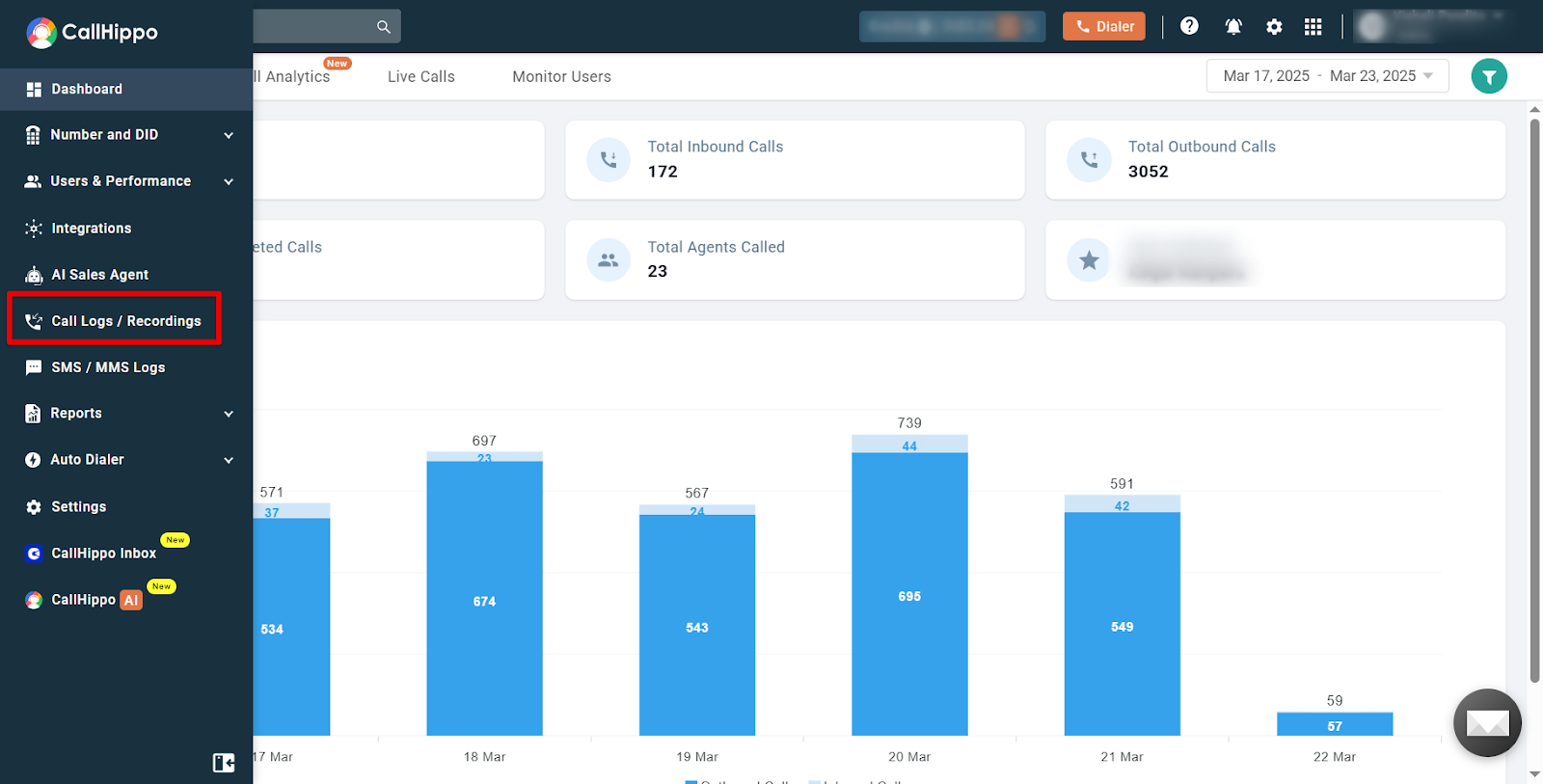Click the 20 Mar outbound bar 695

point(909,594)
